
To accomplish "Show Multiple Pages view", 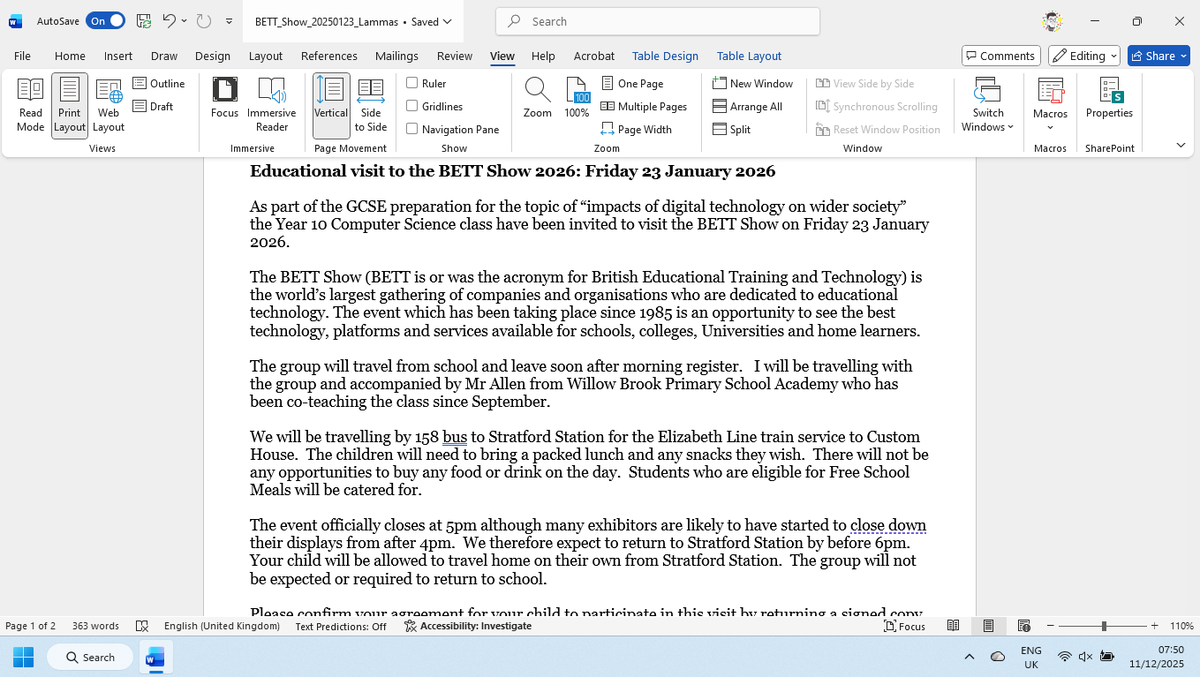I will pos(644,106).
